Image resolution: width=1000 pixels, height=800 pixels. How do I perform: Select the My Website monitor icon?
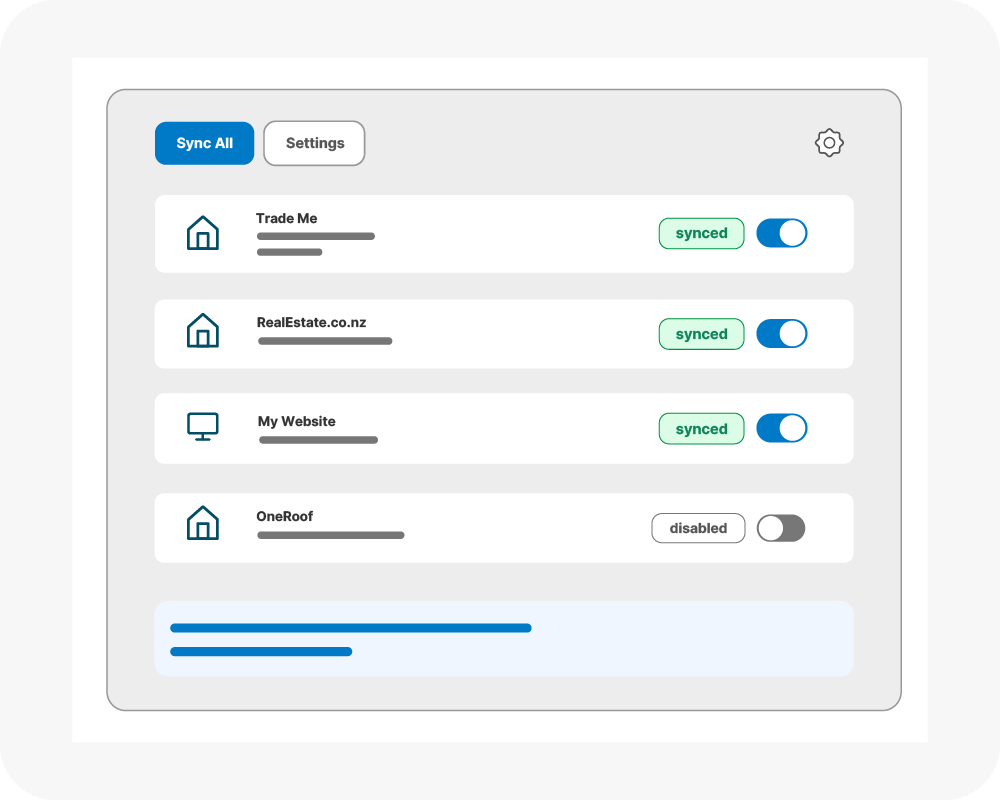203,427
